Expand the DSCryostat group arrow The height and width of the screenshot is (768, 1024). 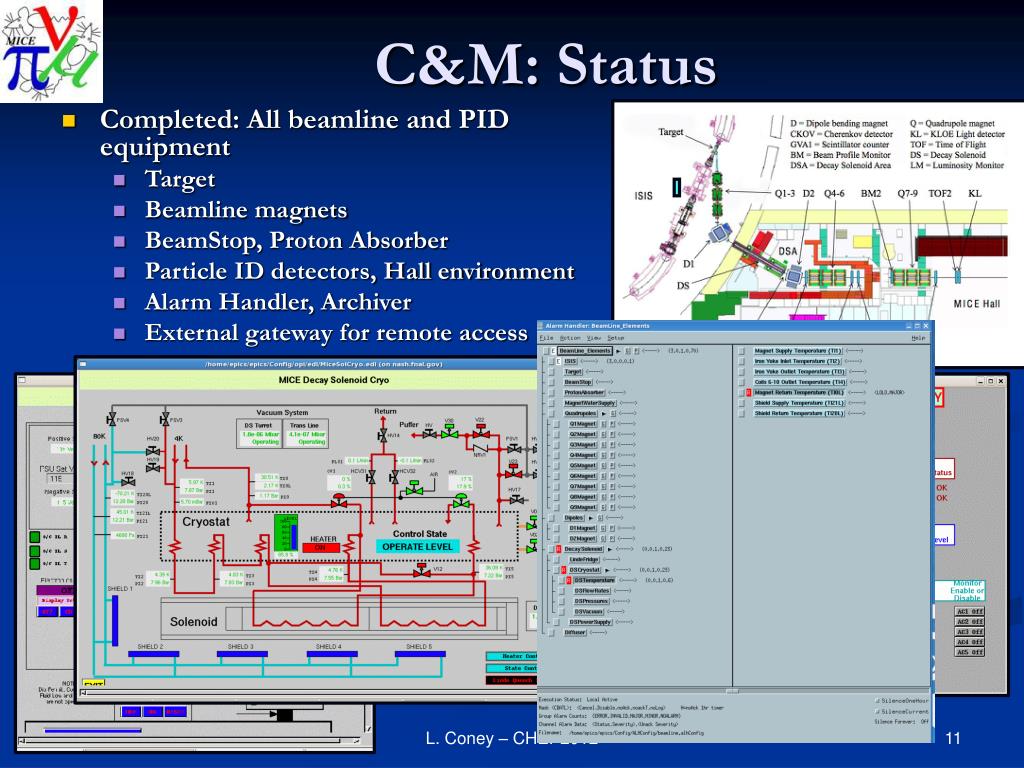pyautogui.click(x=607, y=570)
